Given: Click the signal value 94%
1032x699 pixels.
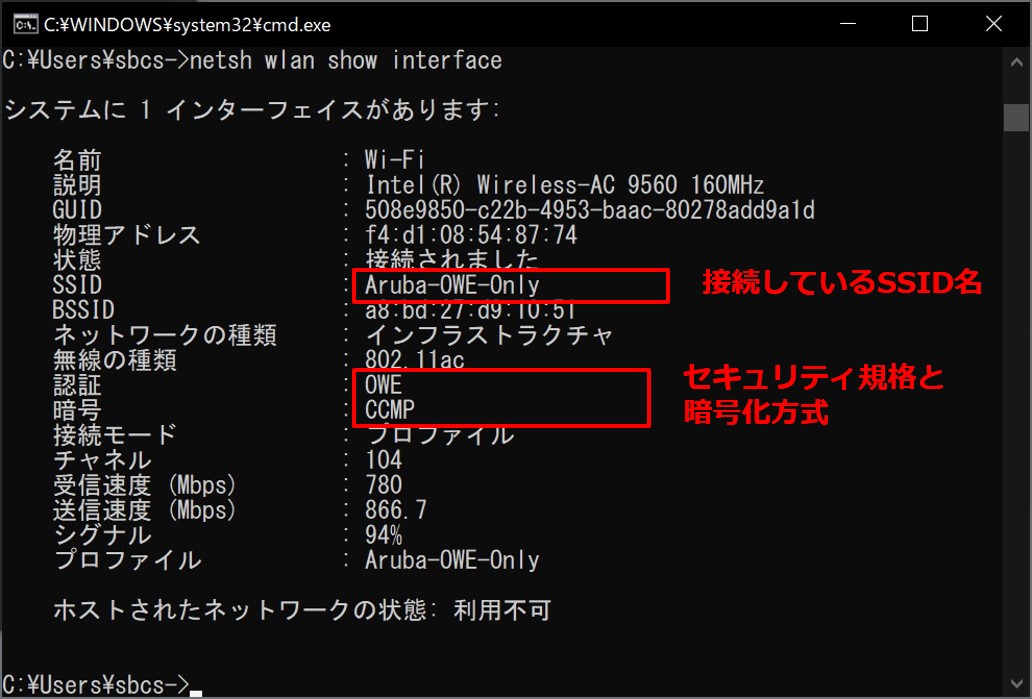Looking at the screenshot, I should tap(383, 535).
